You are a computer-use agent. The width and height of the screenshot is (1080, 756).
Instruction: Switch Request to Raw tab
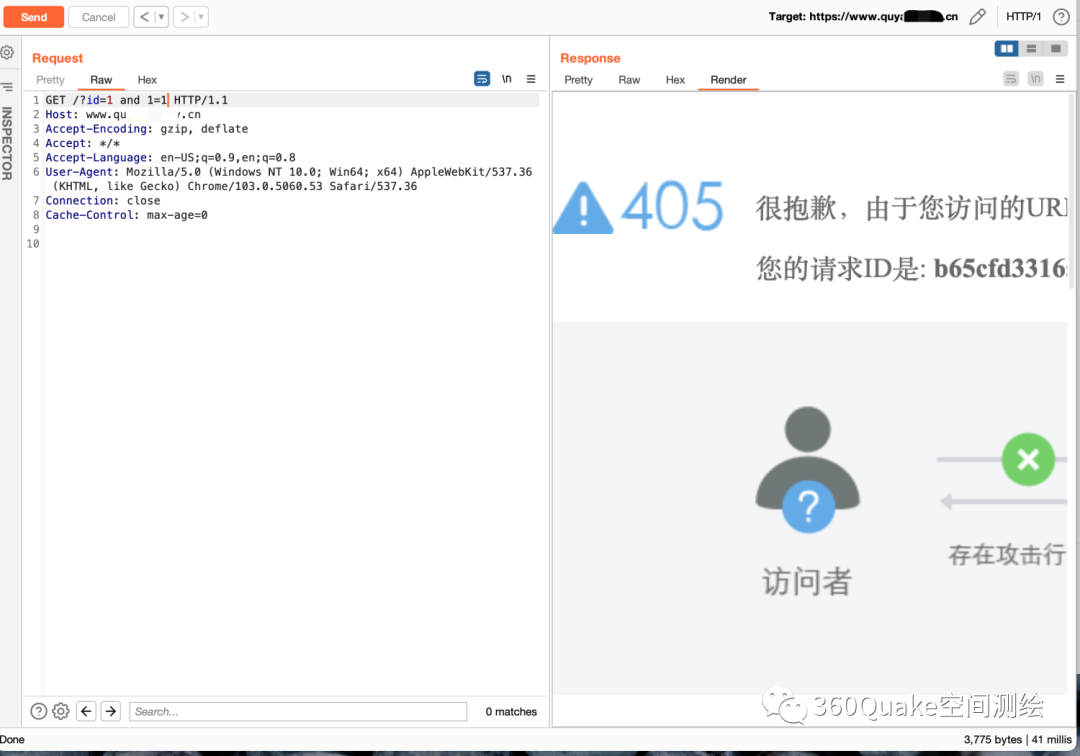coord(101,80)
